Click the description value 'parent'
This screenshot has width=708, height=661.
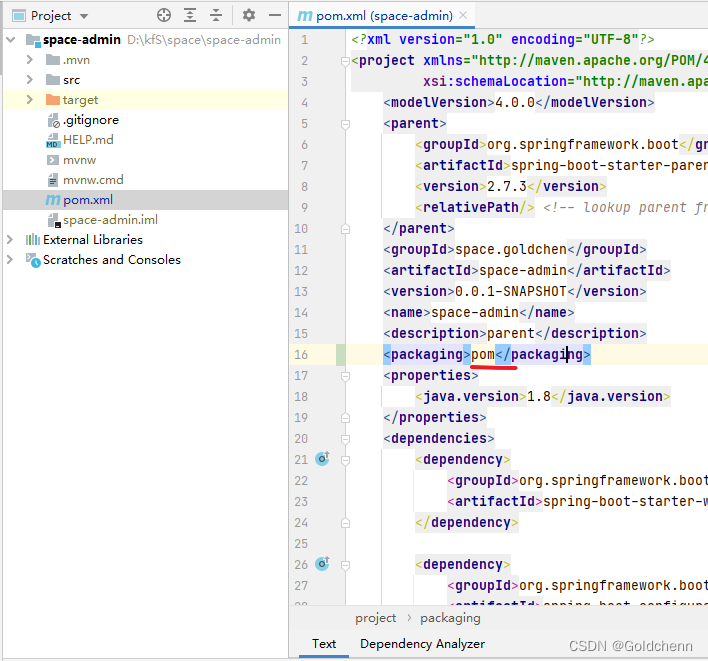[511, 334]
